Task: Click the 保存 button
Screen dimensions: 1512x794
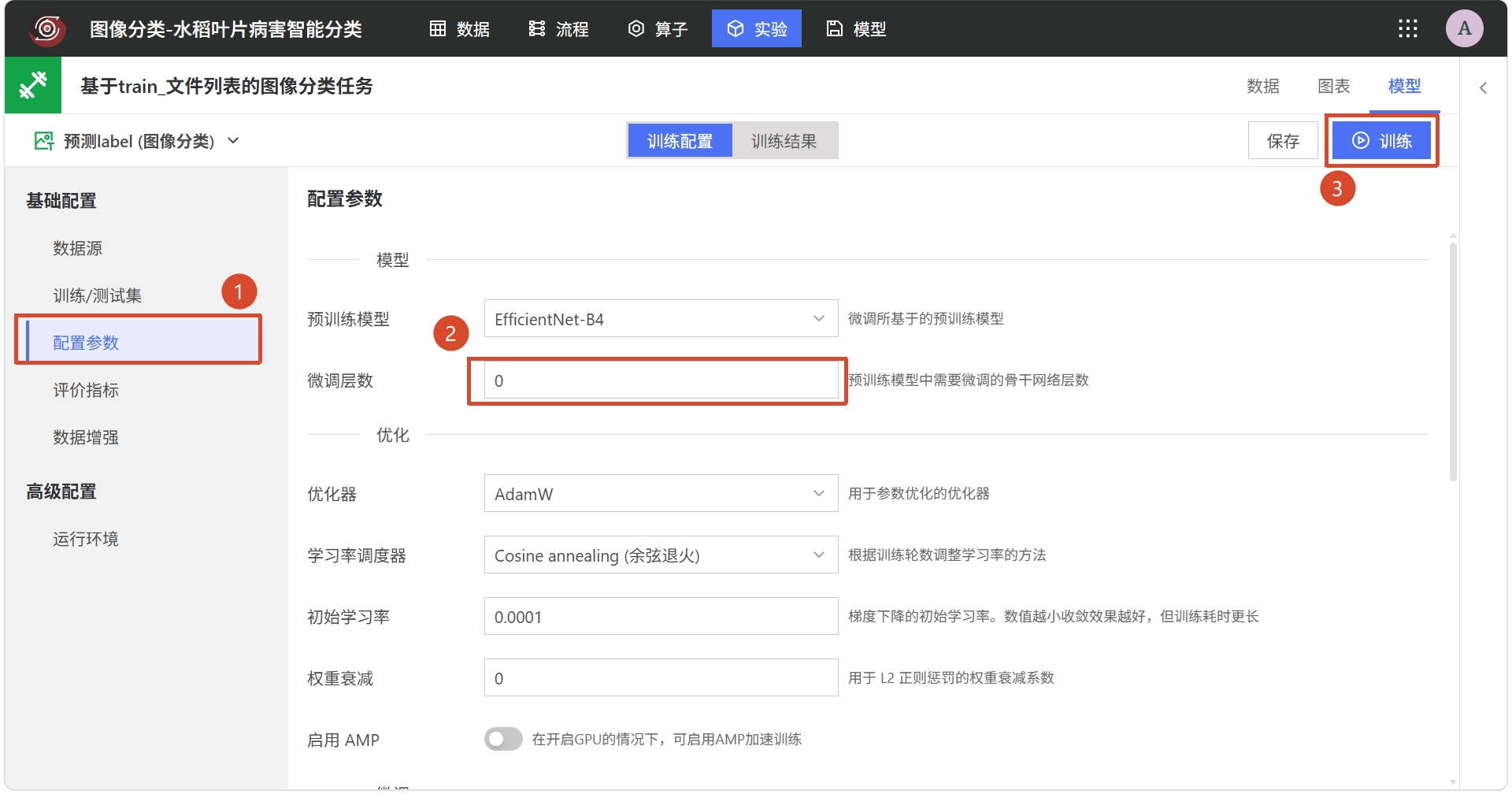Action: (1283, 141)
